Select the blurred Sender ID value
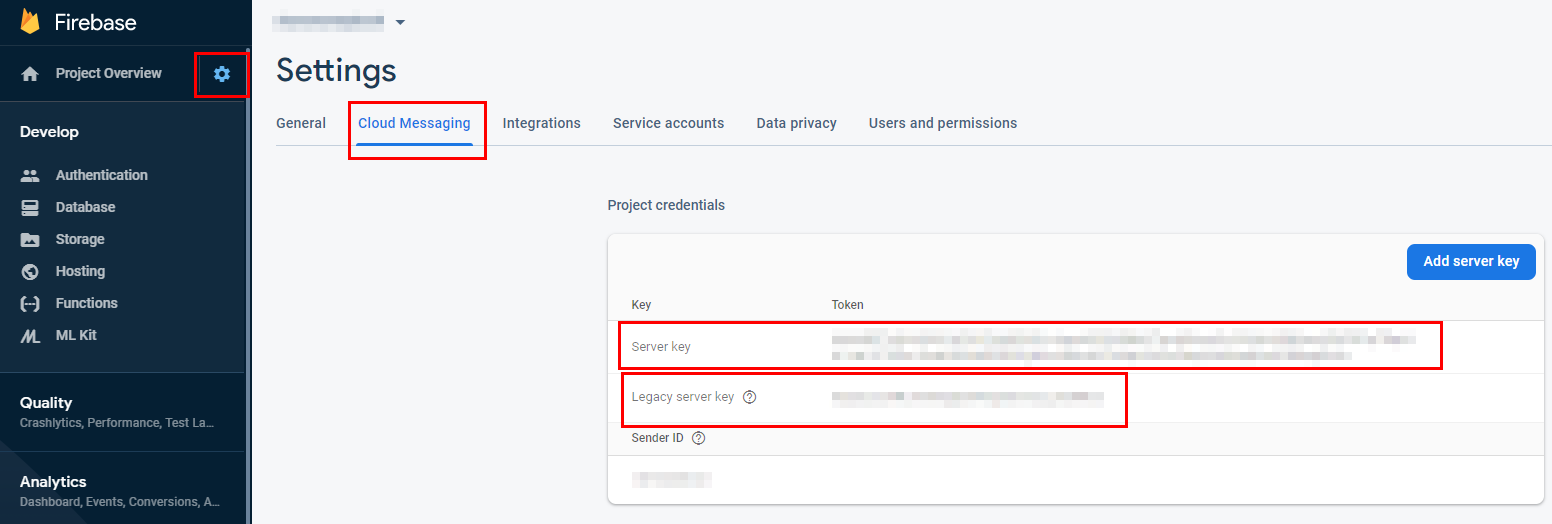Image resolution: width=1552 pixels, height=524 pixels. (671, 480)
